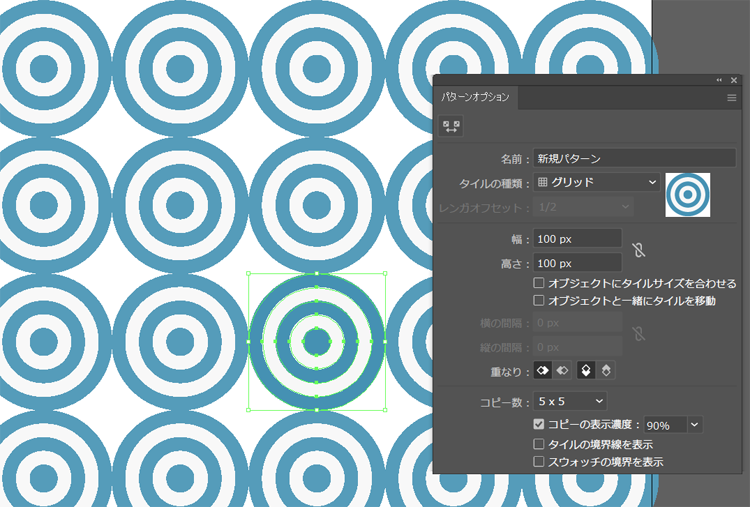Enable タイルの境界線を表示 checkbox
Viewport: 750px width, 507px height.
tap(539, 444)
